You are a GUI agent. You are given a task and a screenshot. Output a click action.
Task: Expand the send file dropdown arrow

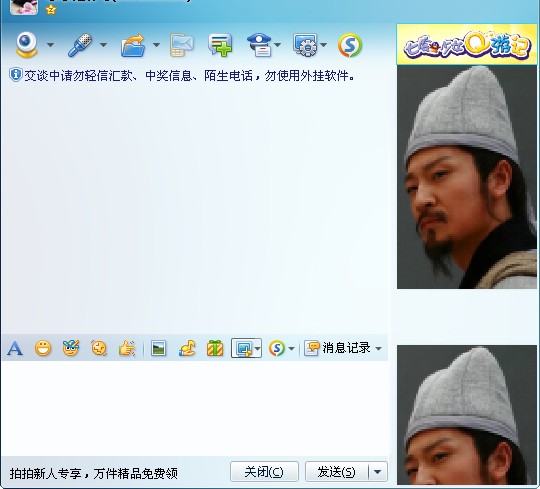(x=156, y=45)
